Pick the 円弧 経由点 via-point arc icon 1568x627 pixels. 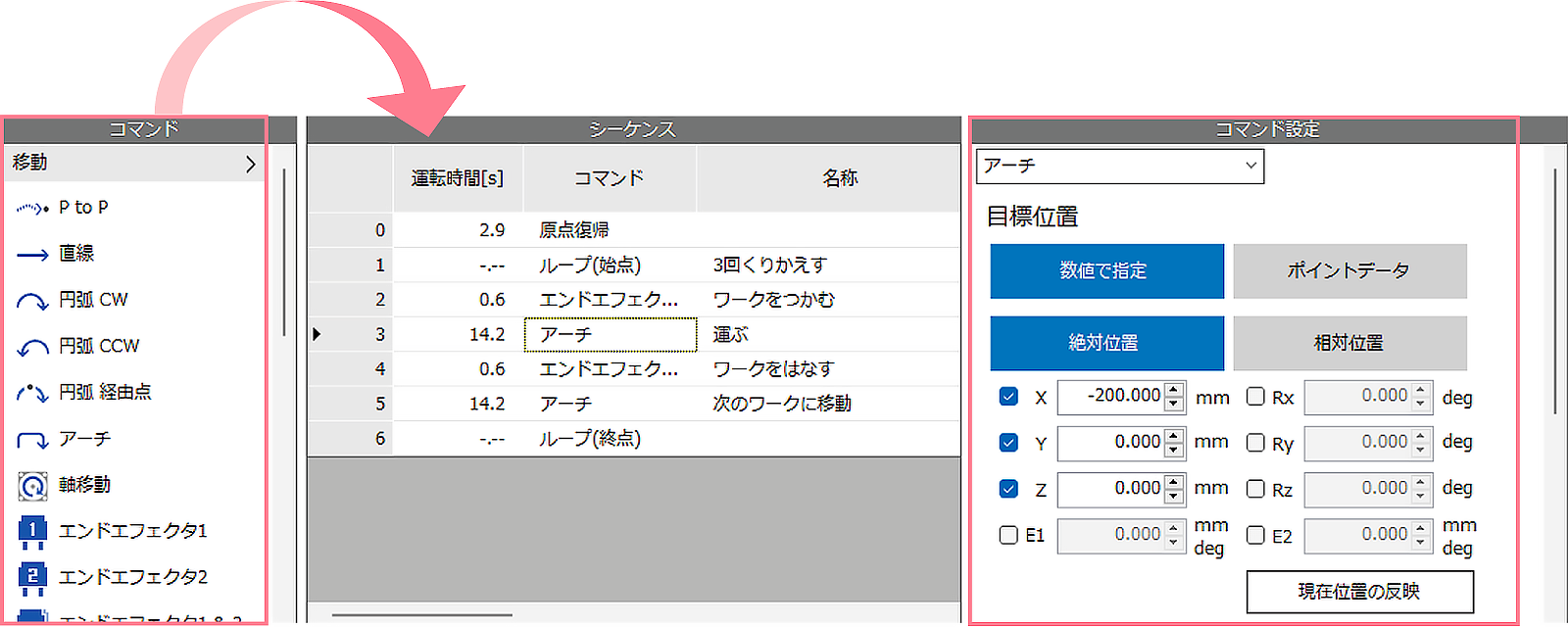tap(32, 393)
